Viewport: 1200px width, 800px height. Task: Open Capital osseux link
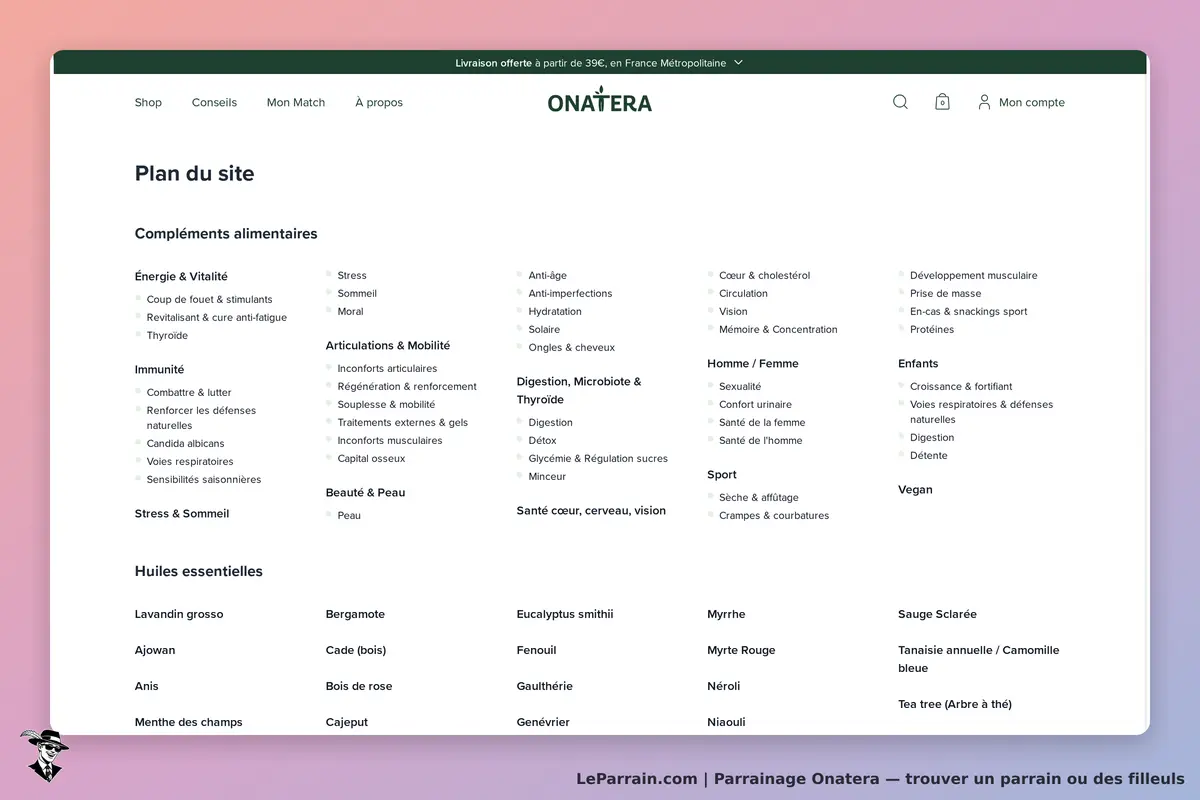pos(372,458)
